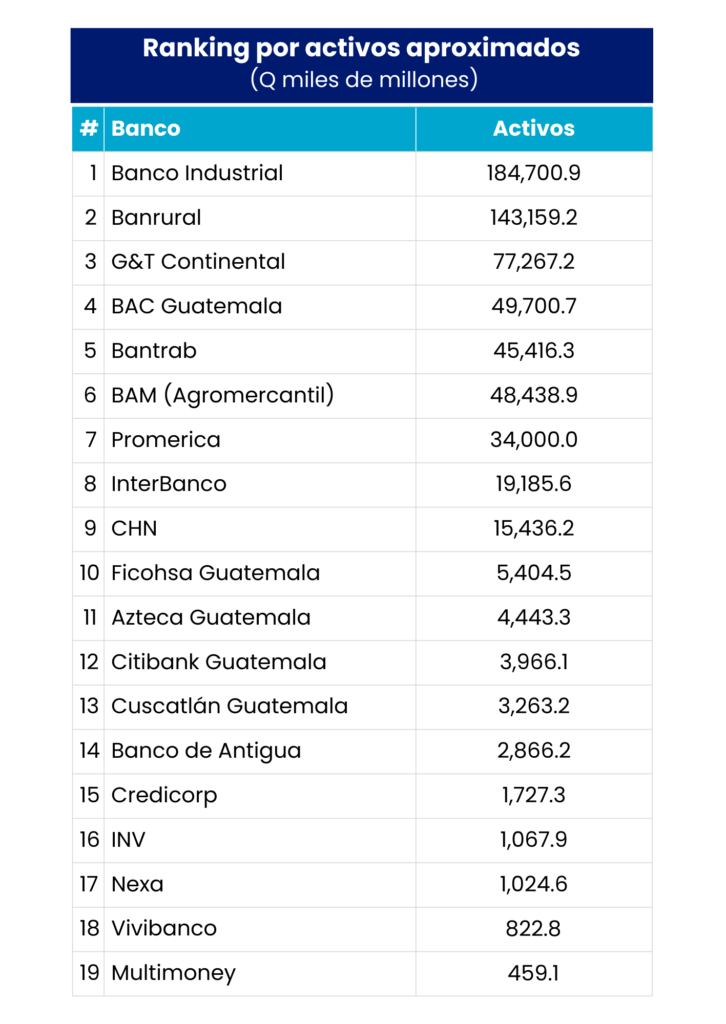Viewport: 726px width, 1024px height.
Task: Select the InterBanco row name
Action: [169, 484]
